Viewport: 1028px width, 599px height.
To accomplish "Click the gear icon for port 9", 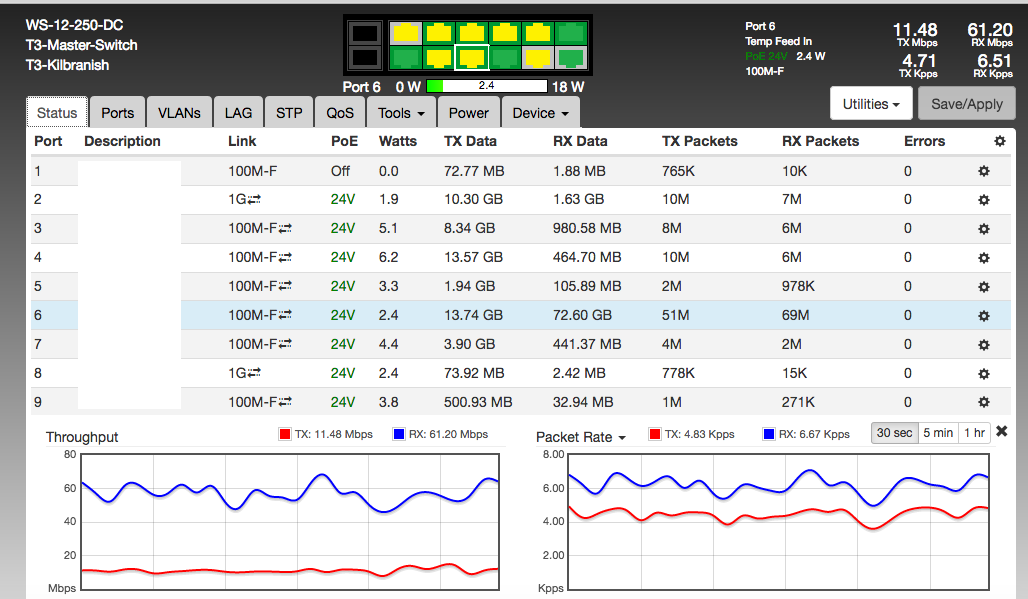I will (x=983, y=402).
